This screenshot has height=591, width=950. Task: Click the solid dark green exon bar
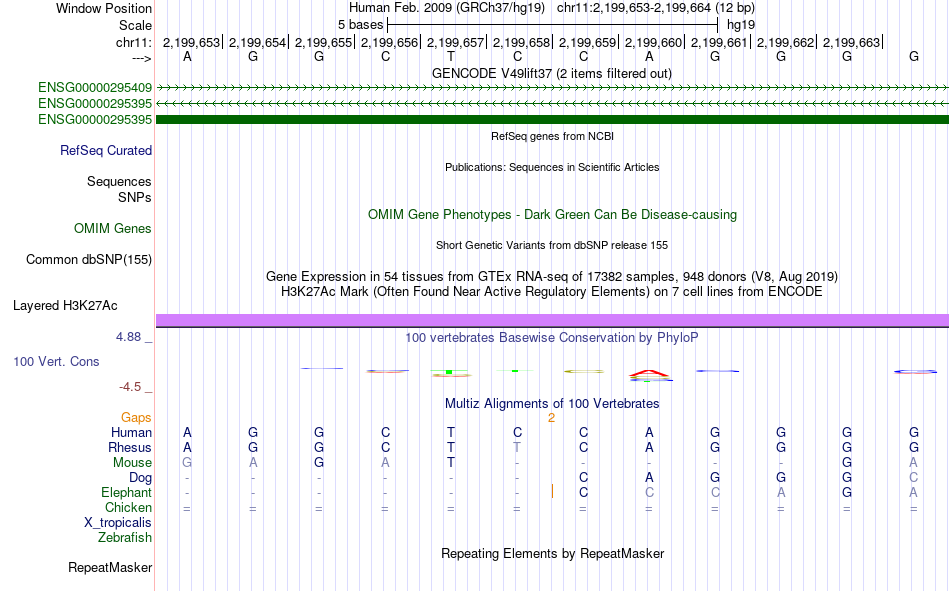553,119
